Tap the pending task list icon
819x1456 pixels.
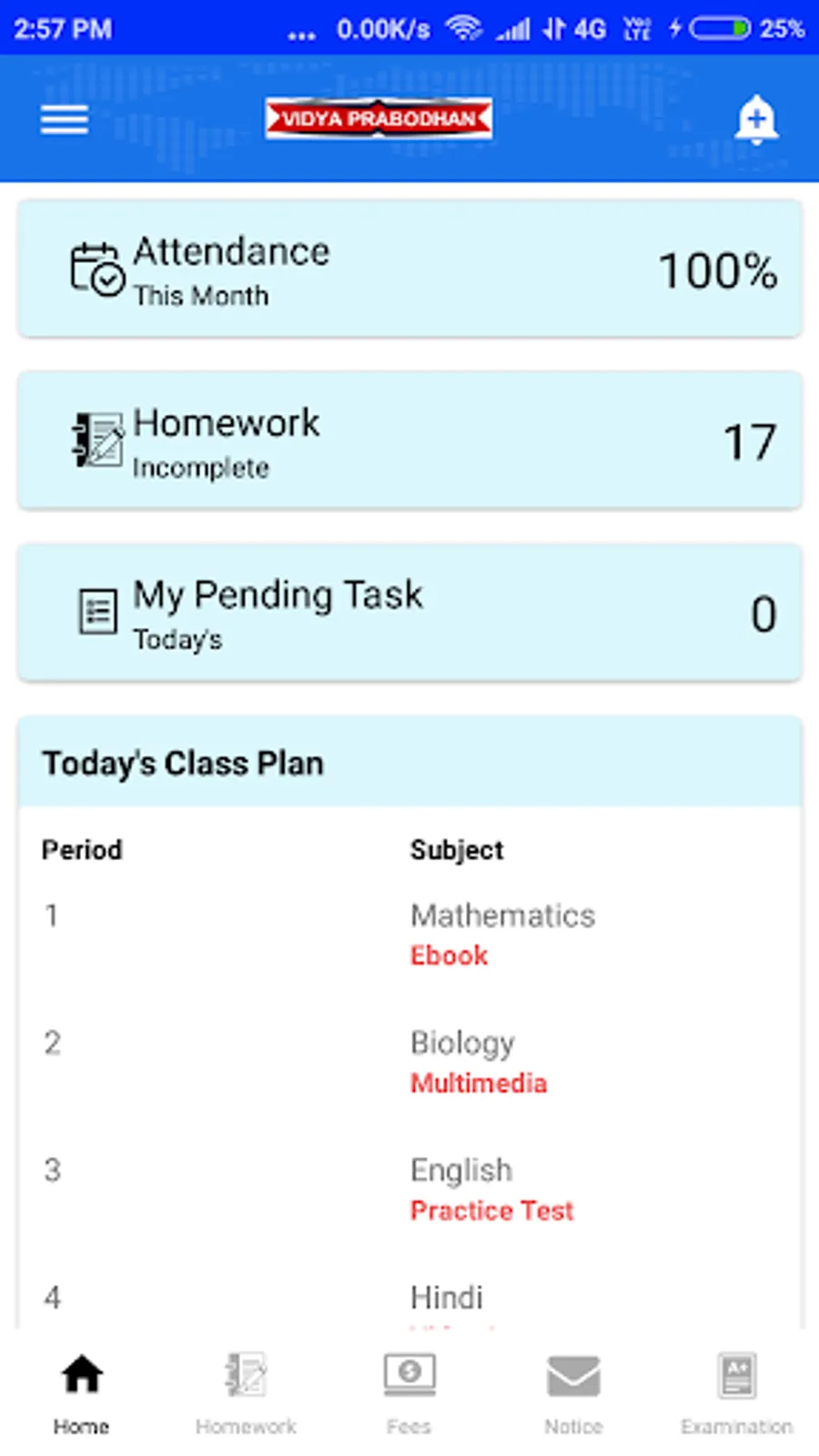(x=97, y=612)
